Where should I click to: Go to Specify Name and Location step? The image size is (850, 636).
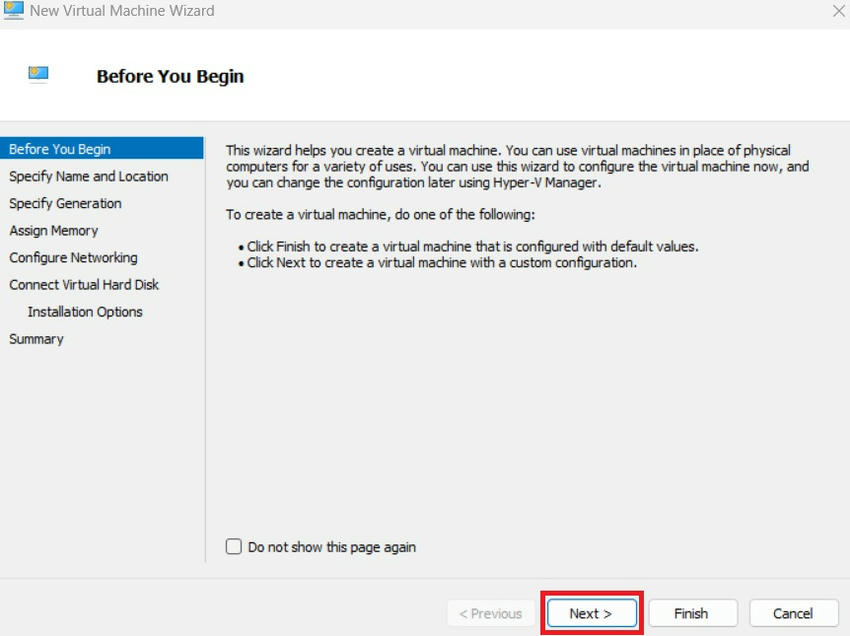pyautogui.click(x=89, y=176)
